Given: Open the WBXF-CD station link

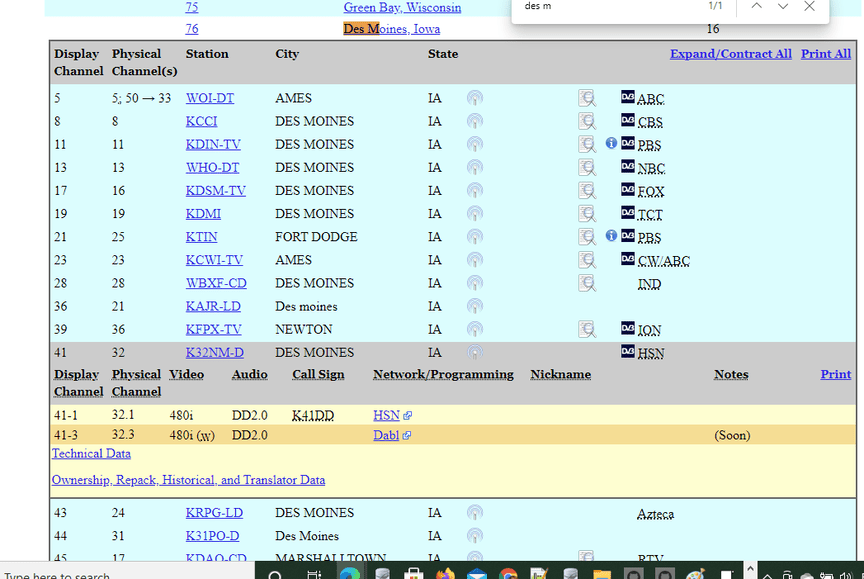Looking at the screenshot, I should [x=216, y=283].
